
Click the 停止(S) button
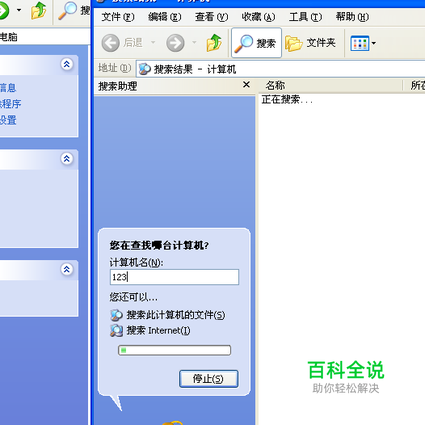click(x=209, y=379)
